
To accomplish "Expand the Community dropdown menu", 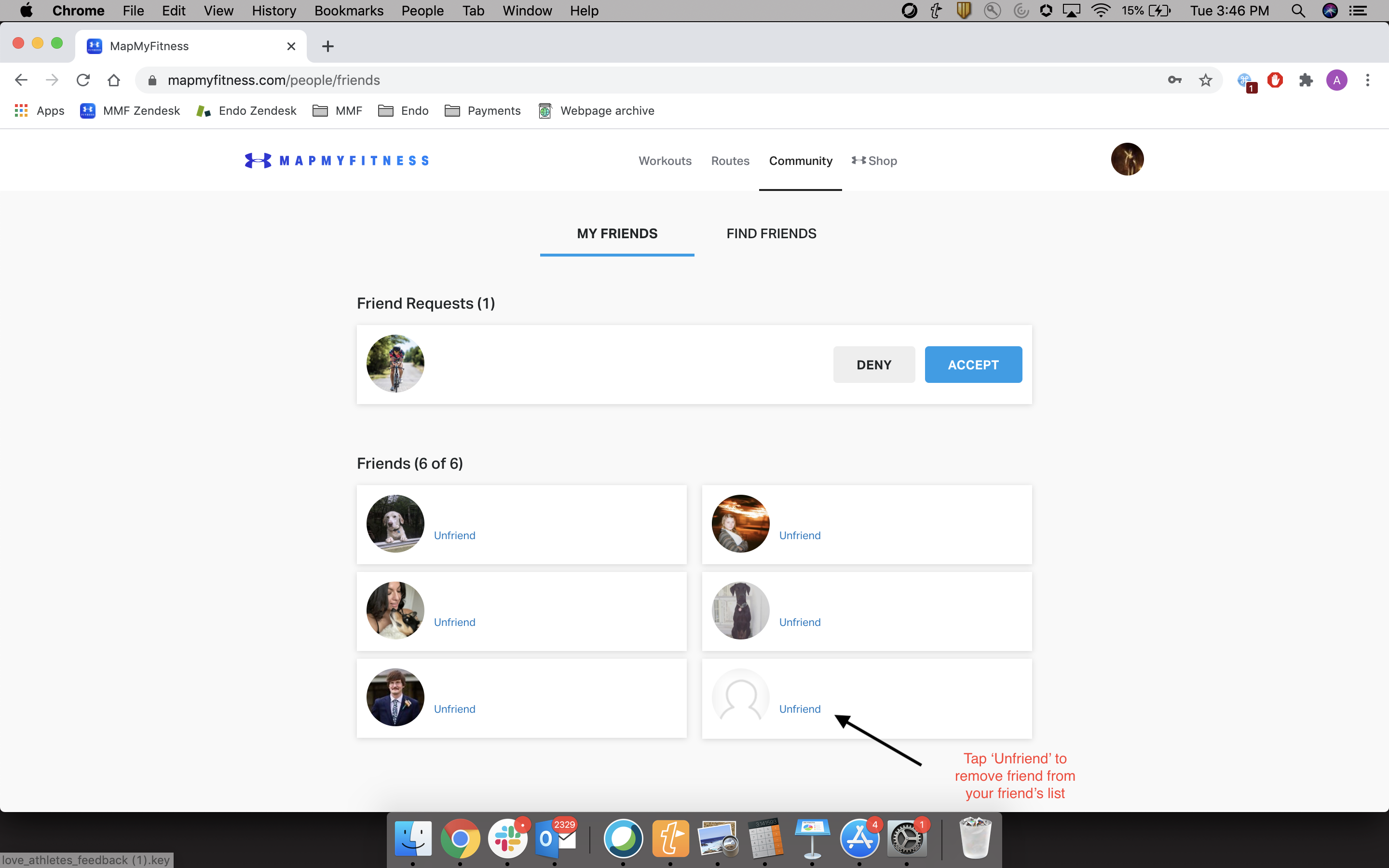I will click(x=801, y=160).
